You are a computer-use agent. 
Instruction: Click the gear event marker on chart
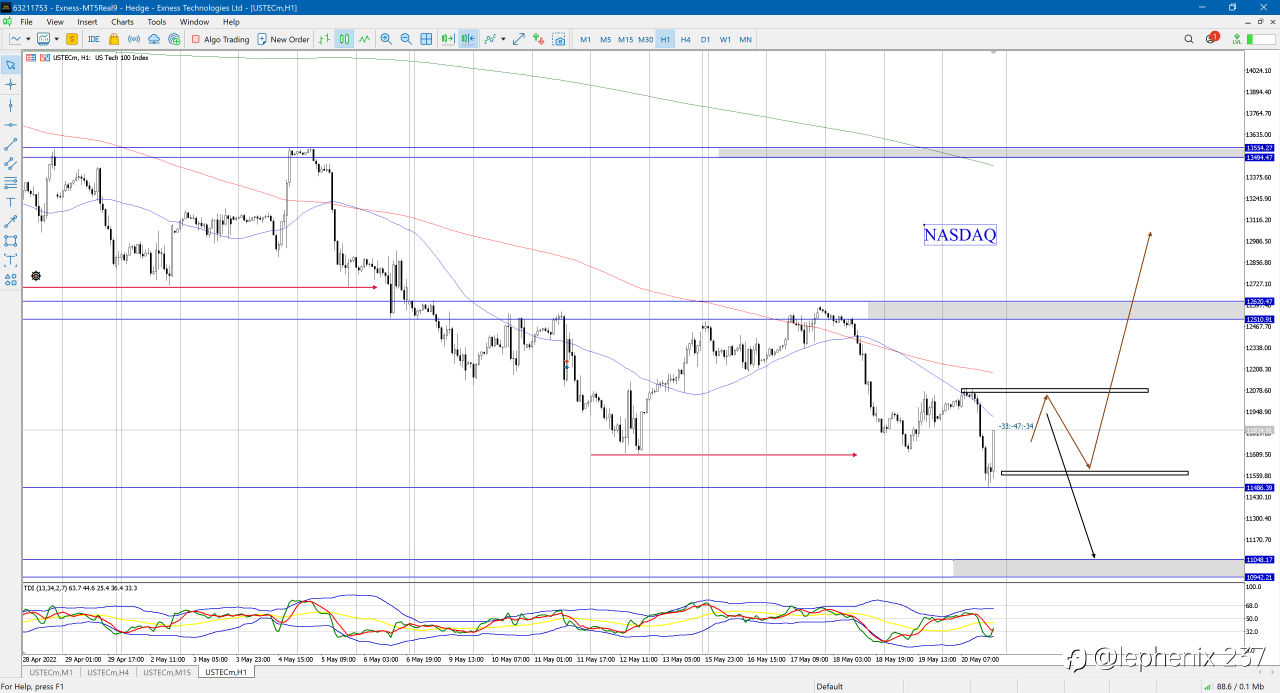pos(36,276)
